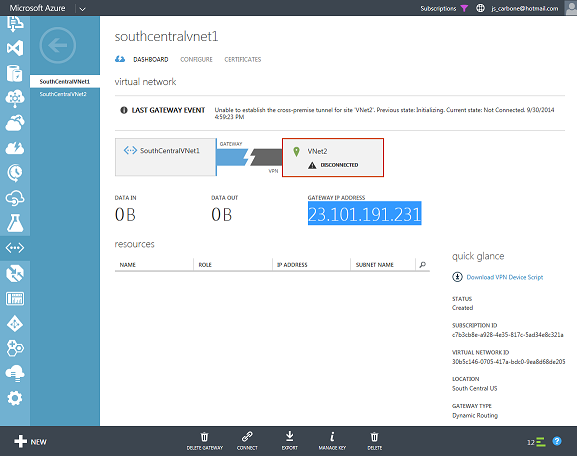Image resolution: width=577 pixels, height=456 pixels.
Task: Open the Machine Learning flask sidebar icon
Action: point(15,223)
